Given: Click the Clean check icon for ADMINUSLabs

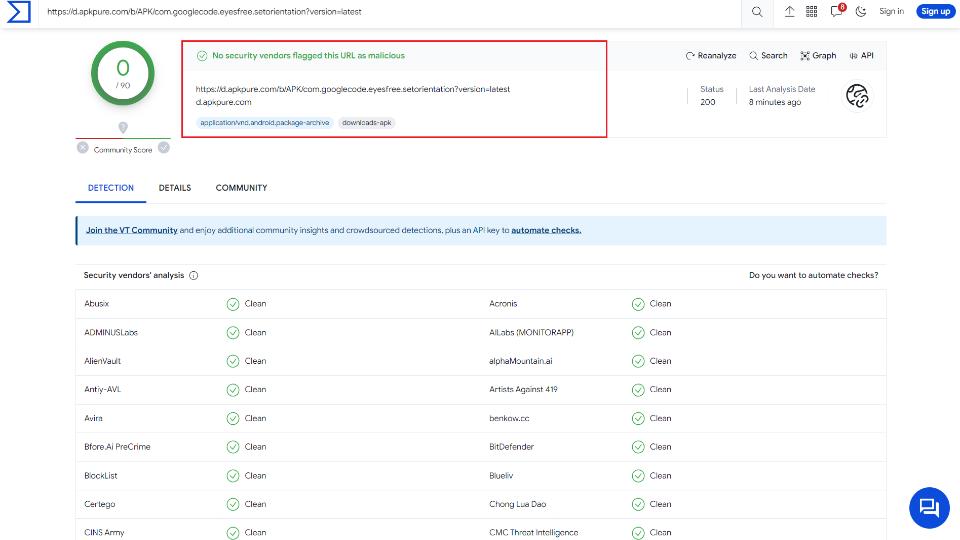Looking at the screenshot, I should click(233, 332).
